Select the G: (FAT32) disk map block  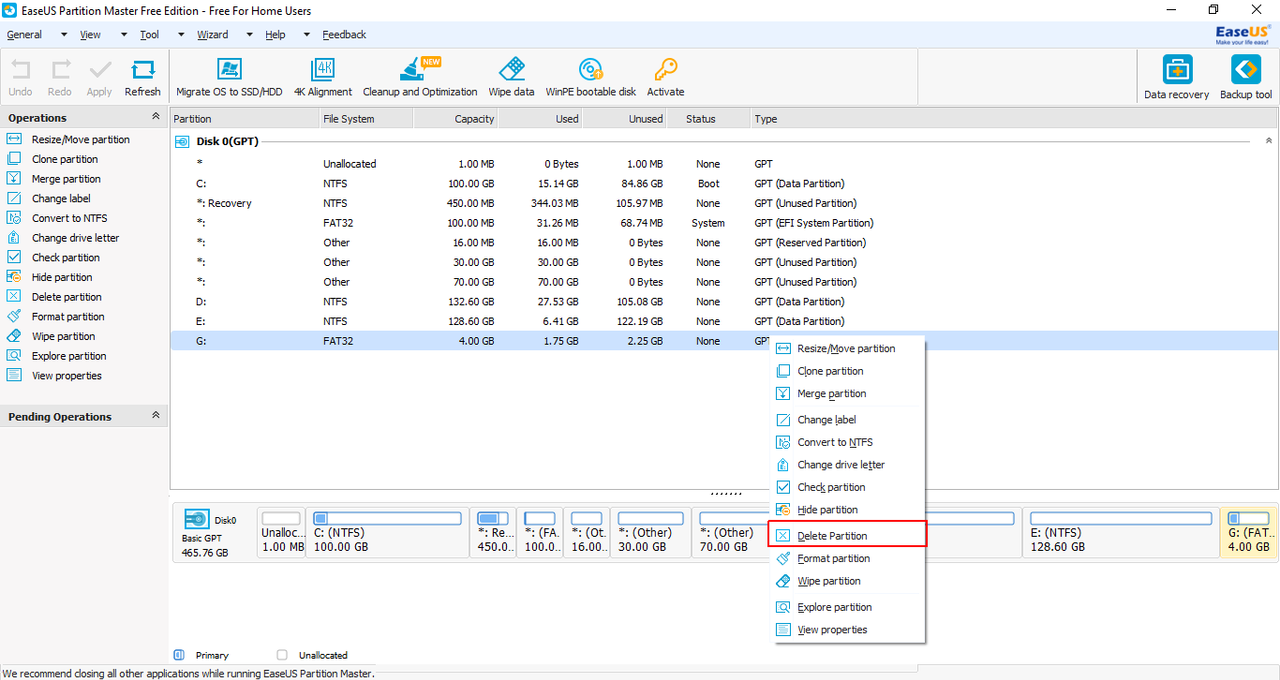[1249, 532]
